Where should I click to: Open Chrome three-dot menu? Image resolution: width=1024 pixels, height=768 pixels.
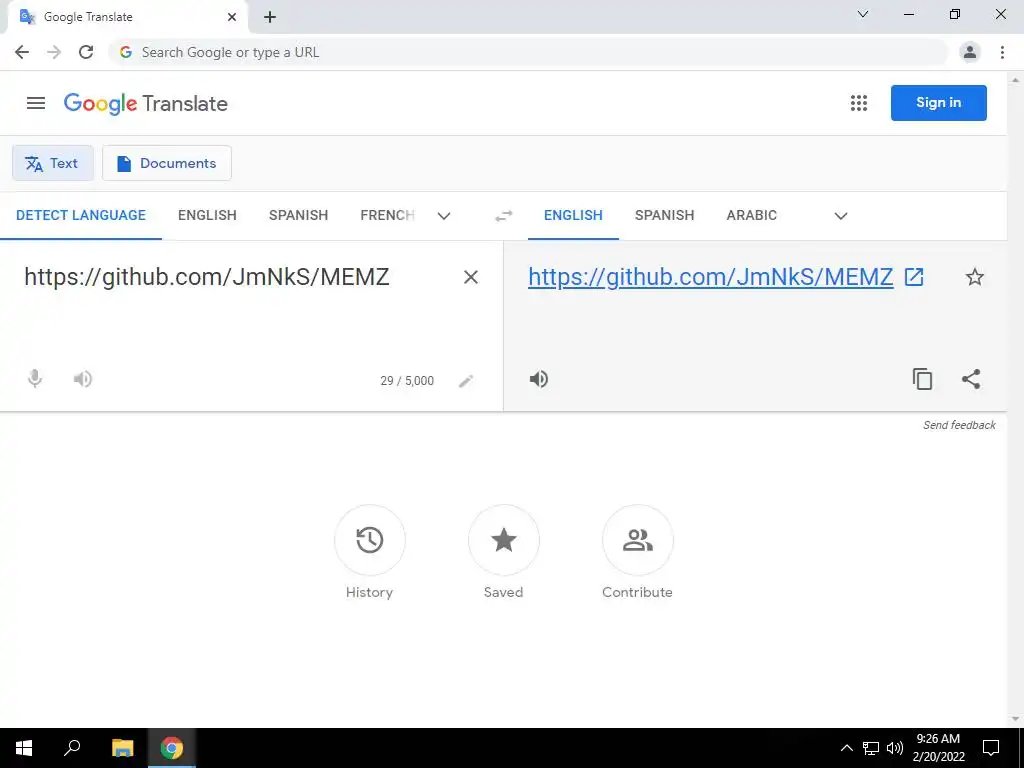click(x=1002, y=52)
